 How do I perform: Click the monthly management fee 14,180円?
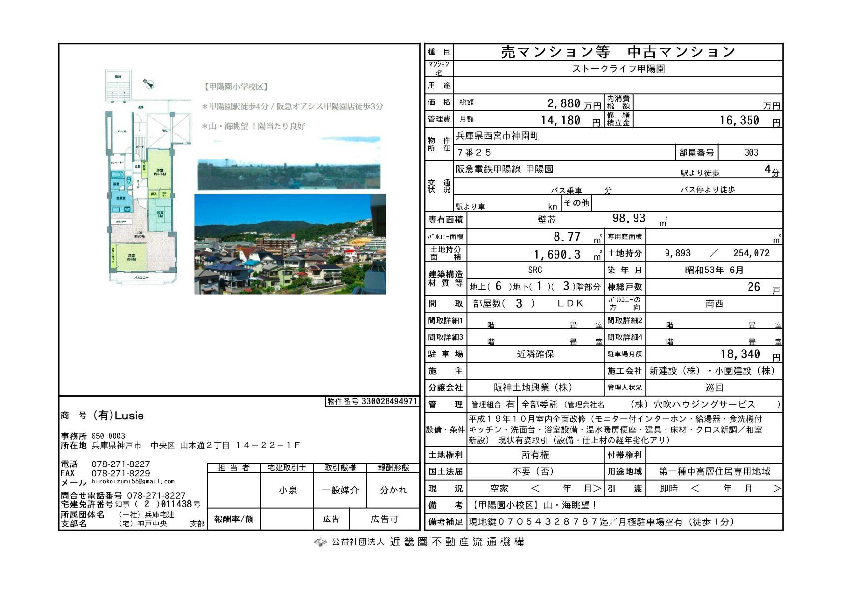[574, 119]
